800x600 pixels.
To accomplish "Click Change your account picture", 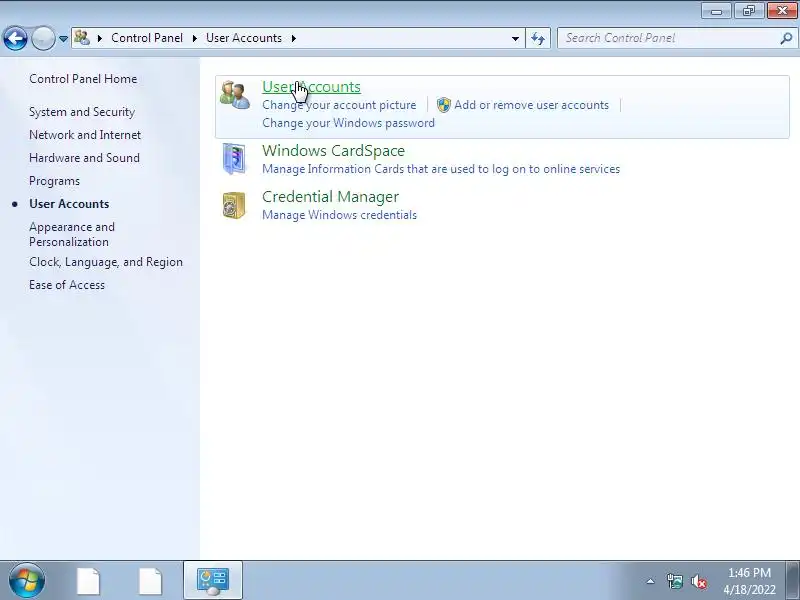I will [x=339, y=105].
